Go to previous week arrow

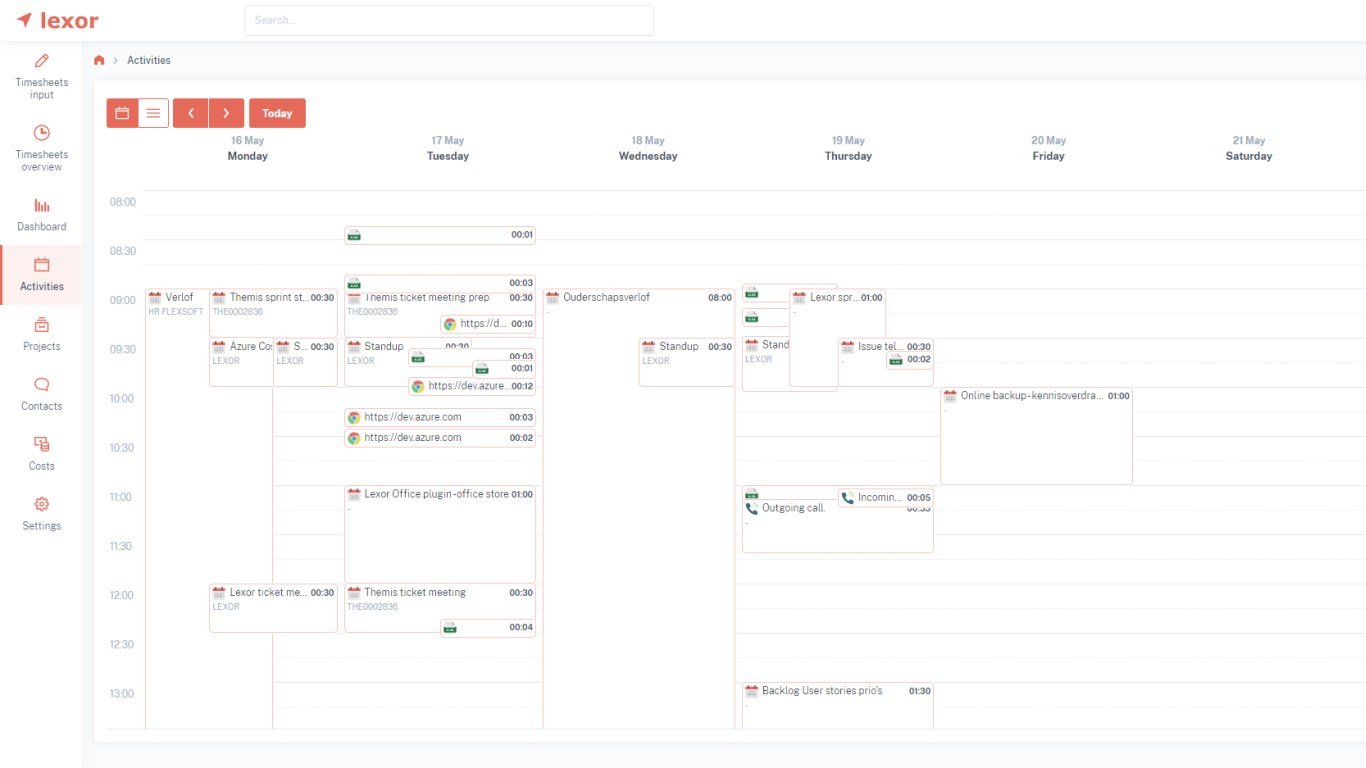coord(190,113)
